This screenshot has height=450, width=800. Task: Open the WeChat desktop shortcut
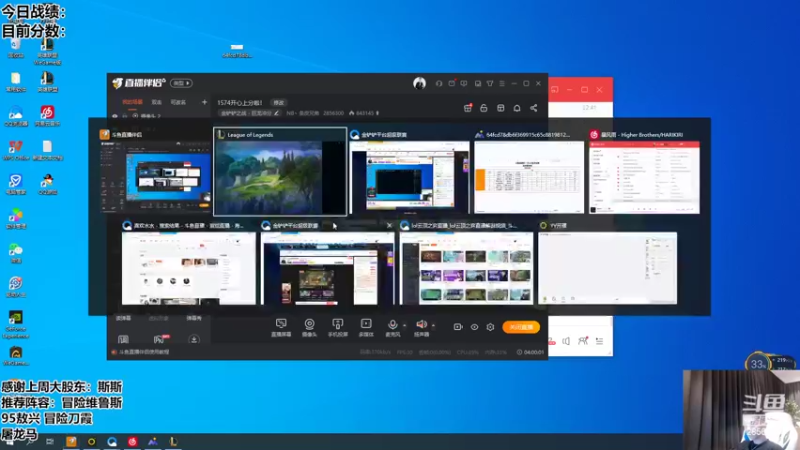coord(16,253)
